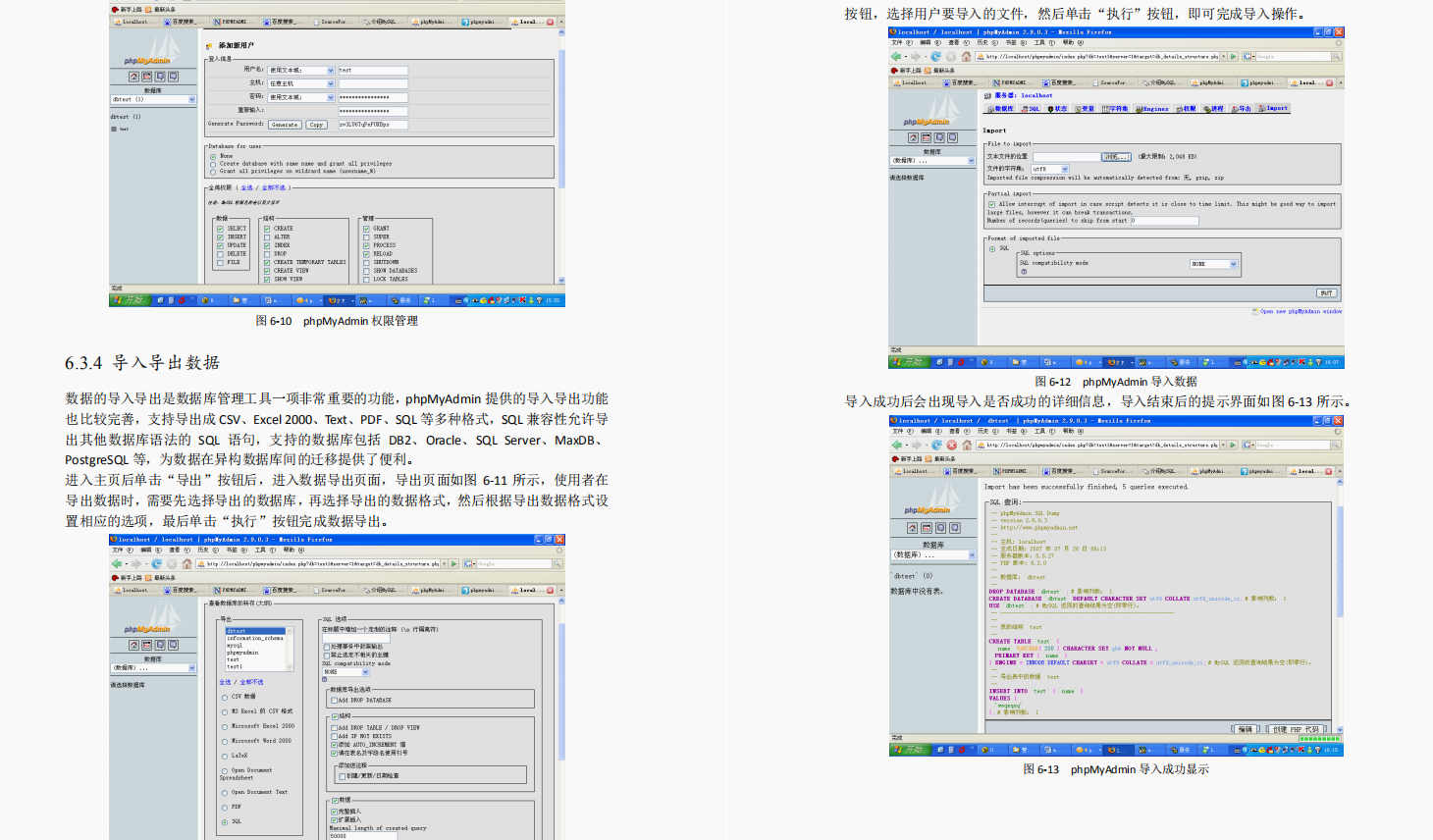Click Figure 6-13 Firefox stop icon
The image size is (1433, 840).
951,445
